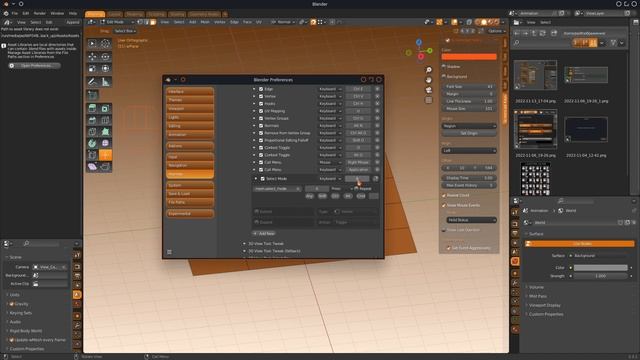Open the Render menu
640x360 pixels.
click(x=40, y=13)
